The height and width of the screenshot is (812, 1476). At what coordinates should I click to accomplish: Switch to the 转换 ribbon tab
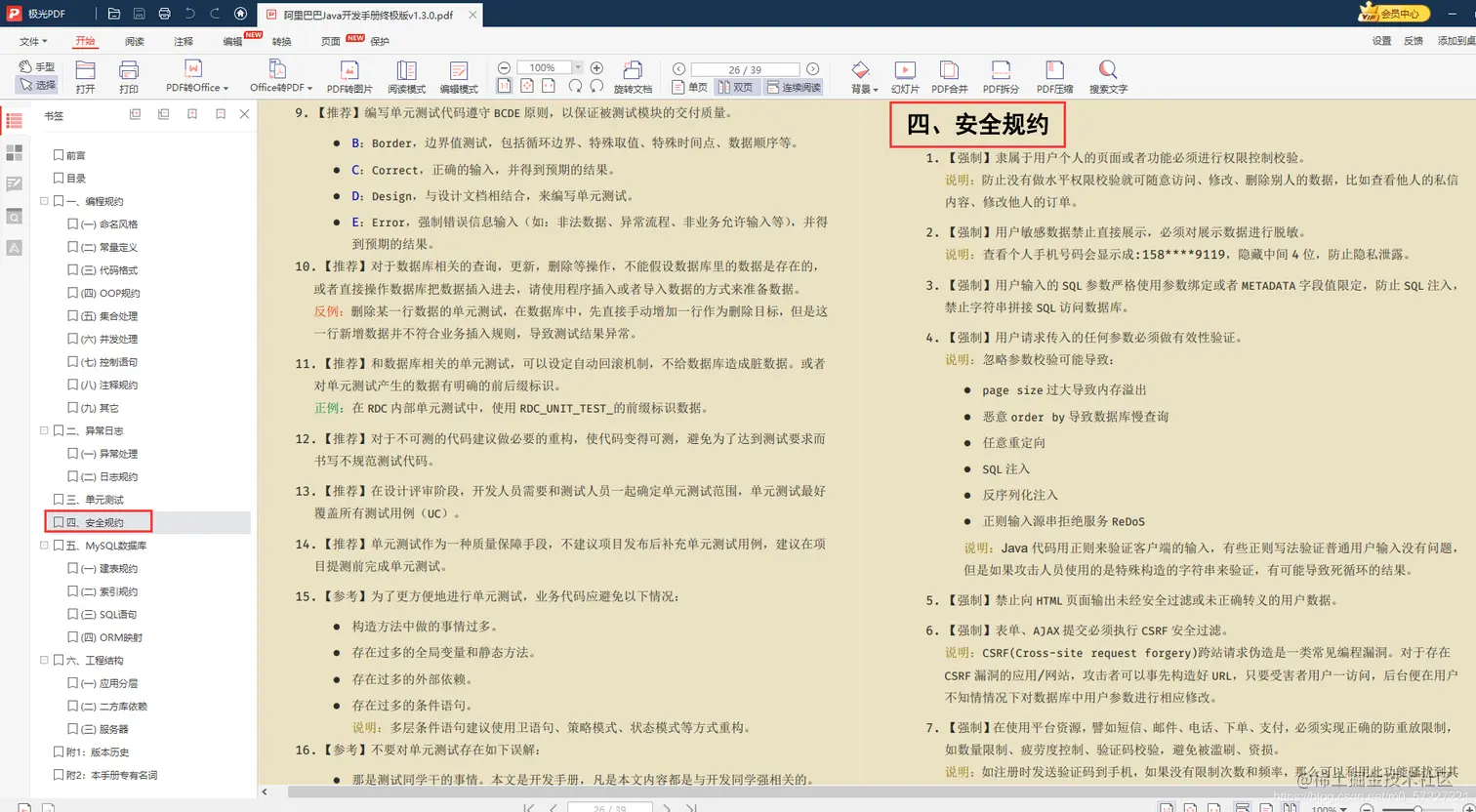pos(281,41)
